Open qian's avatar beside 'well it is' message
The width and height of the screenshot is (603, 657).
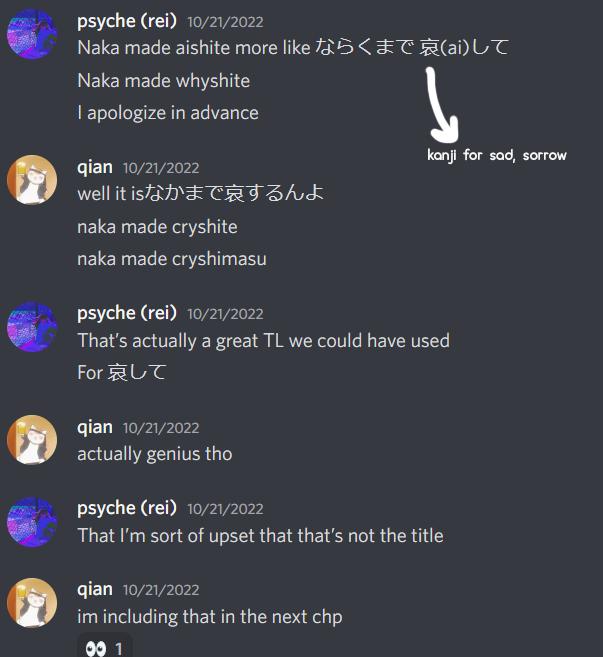32,180
